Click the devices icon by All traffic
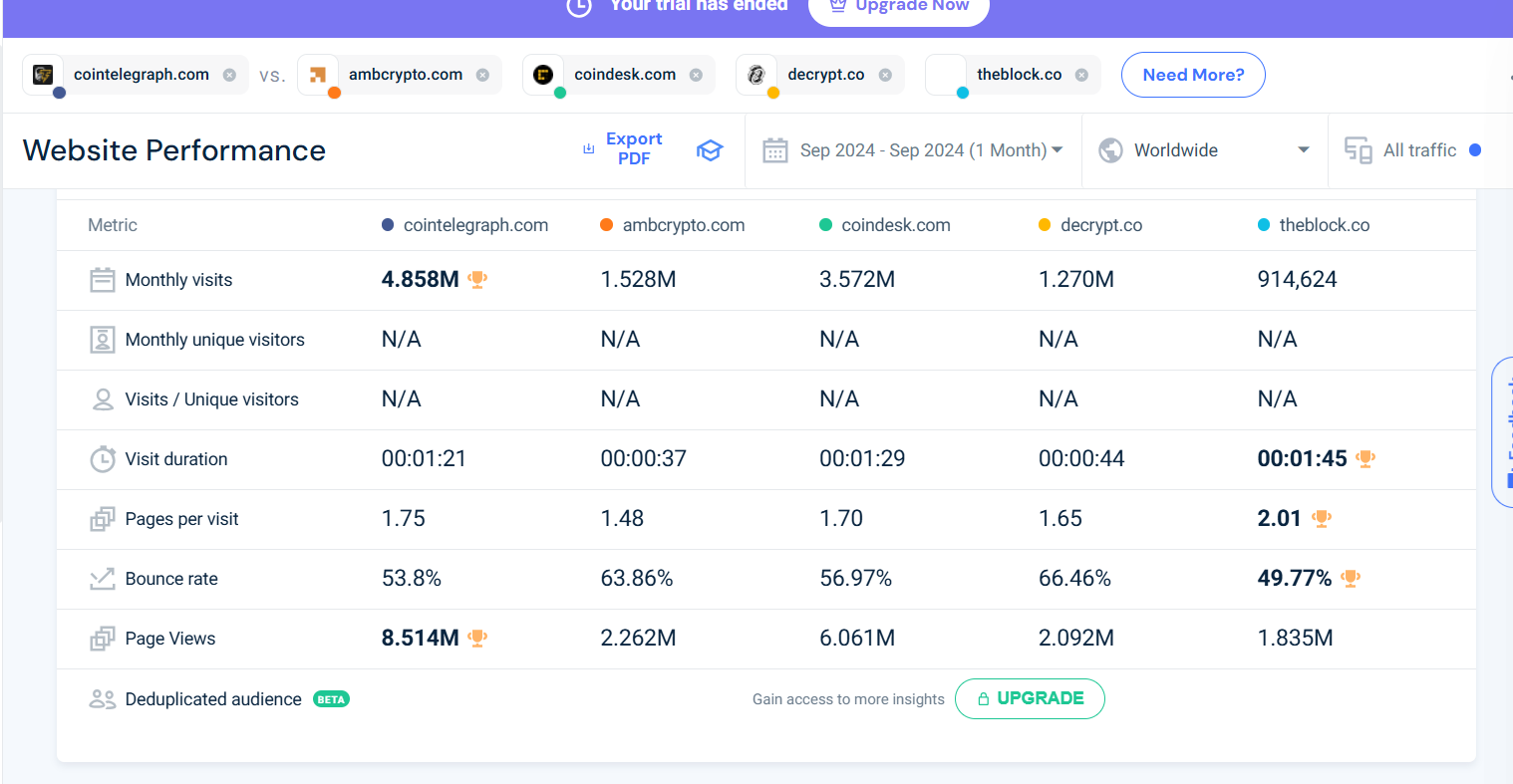The image size is (1513, 784). [1359, 150]
